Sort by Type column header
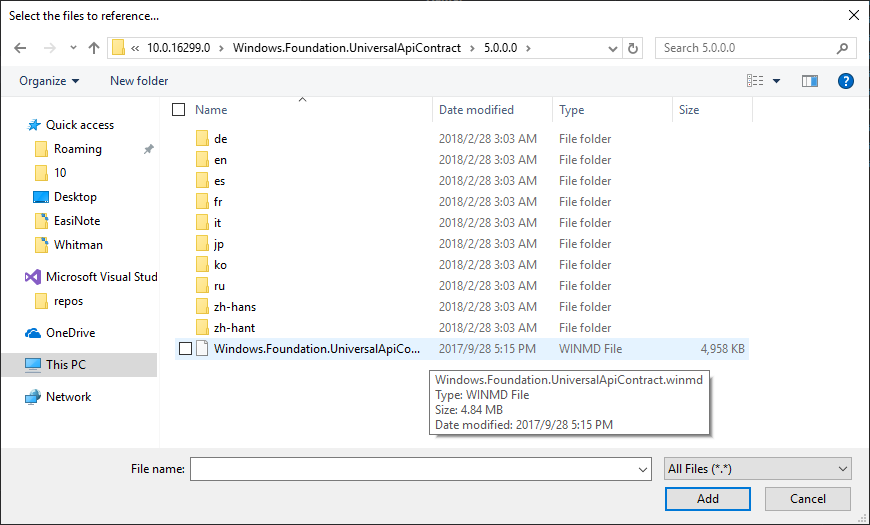 pyautogui.click(x=571, y=110)
